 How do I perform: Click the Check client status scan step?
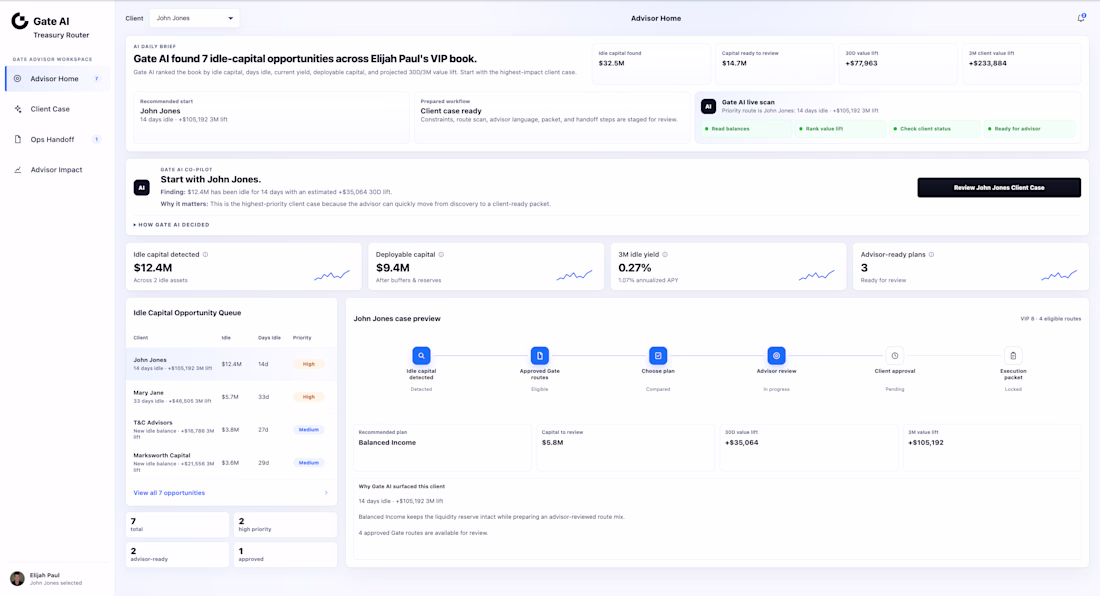(x=934, y=129)
